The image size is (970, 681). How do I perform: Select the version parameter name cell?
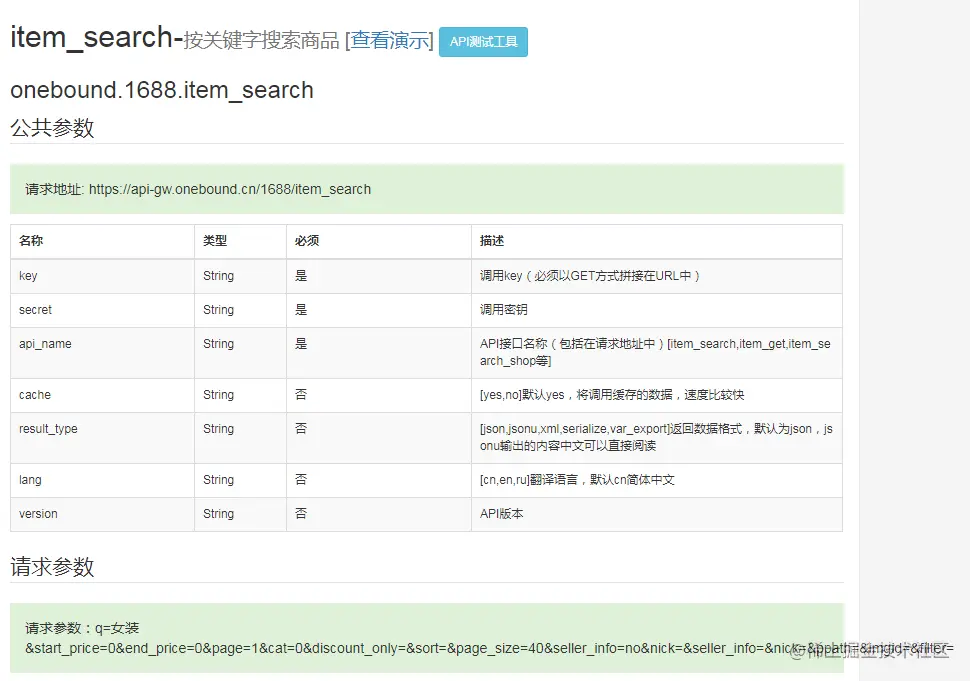103,514
